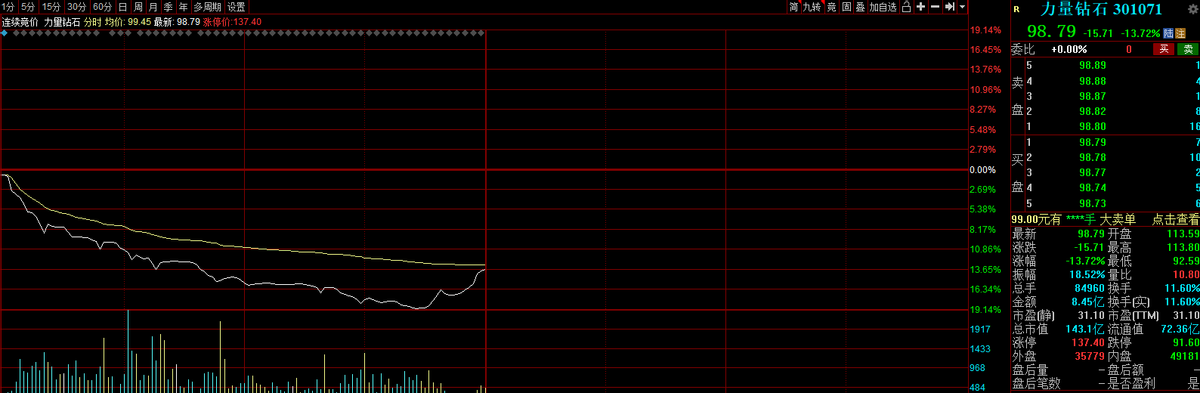1200x393 pixels.
Task: Click the stock title 力量钻石 301071
Action: (1102, 9)
